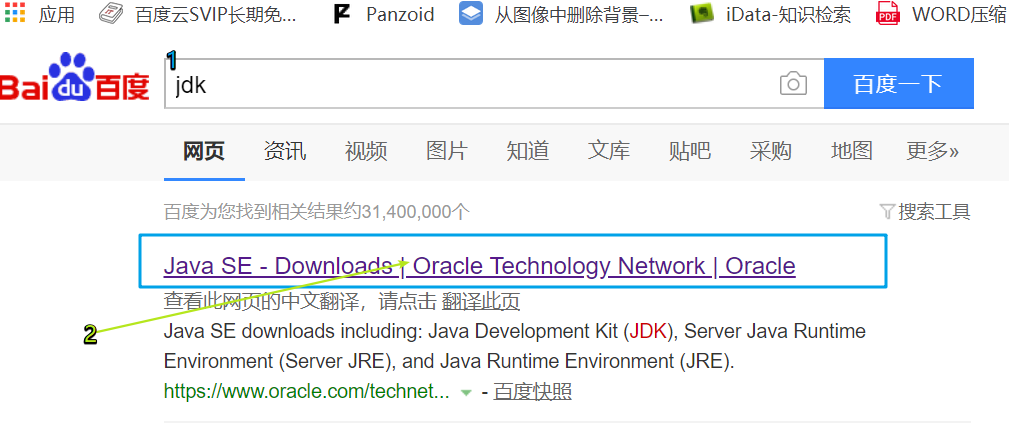Open the iData-知识检索 bookmark
The height and width of the screenshot is (430, 1009).
point(770,14)
